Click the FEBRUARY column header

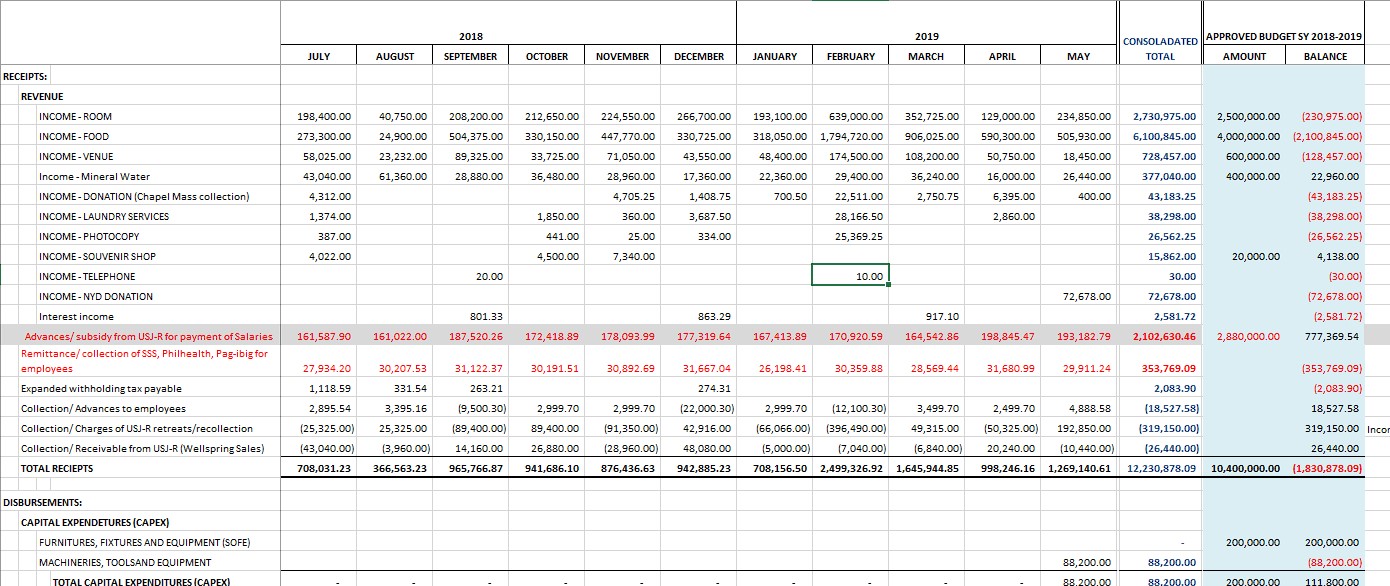(850, 57)
